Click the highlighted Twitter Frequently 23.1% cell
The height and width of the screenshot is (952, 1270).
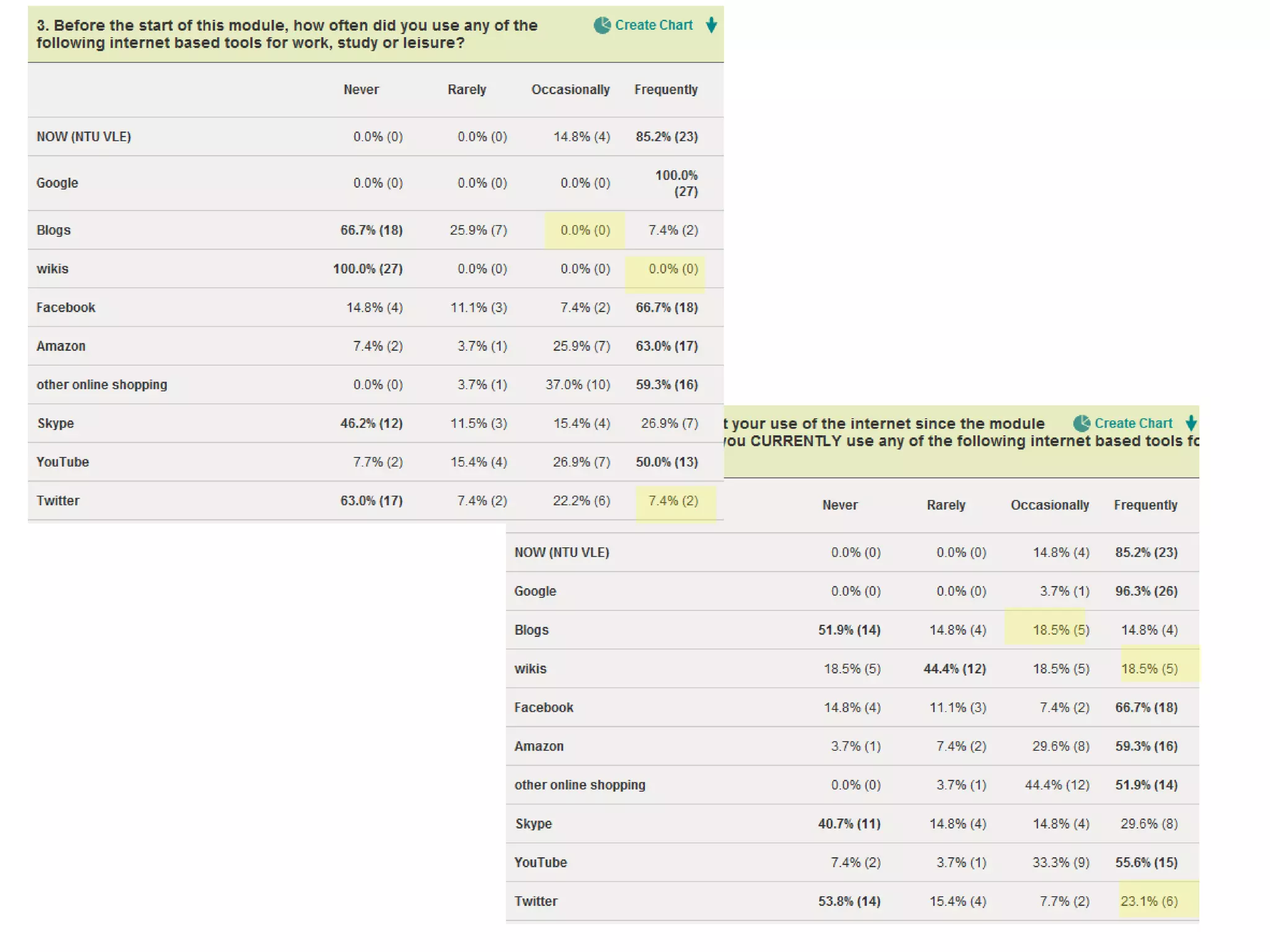pyautogui.click(x=1149, y=901)
